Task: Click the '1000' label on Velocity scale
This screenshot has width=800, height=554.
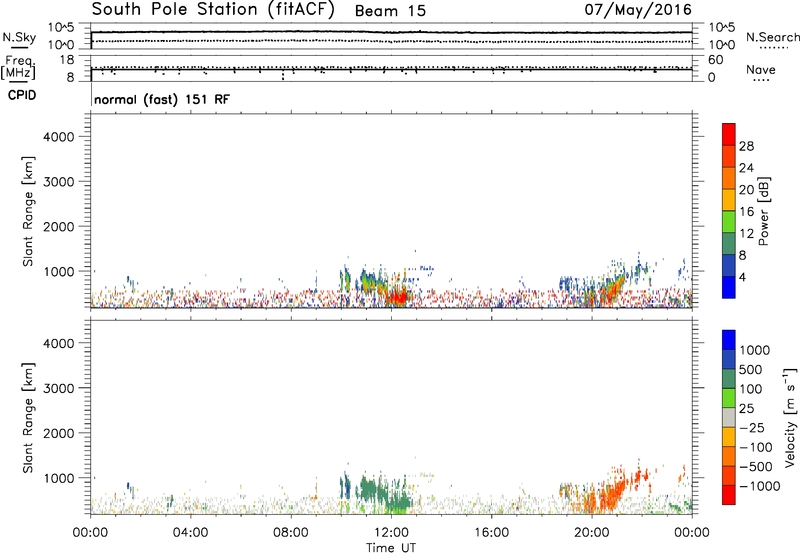Action: 755,350
